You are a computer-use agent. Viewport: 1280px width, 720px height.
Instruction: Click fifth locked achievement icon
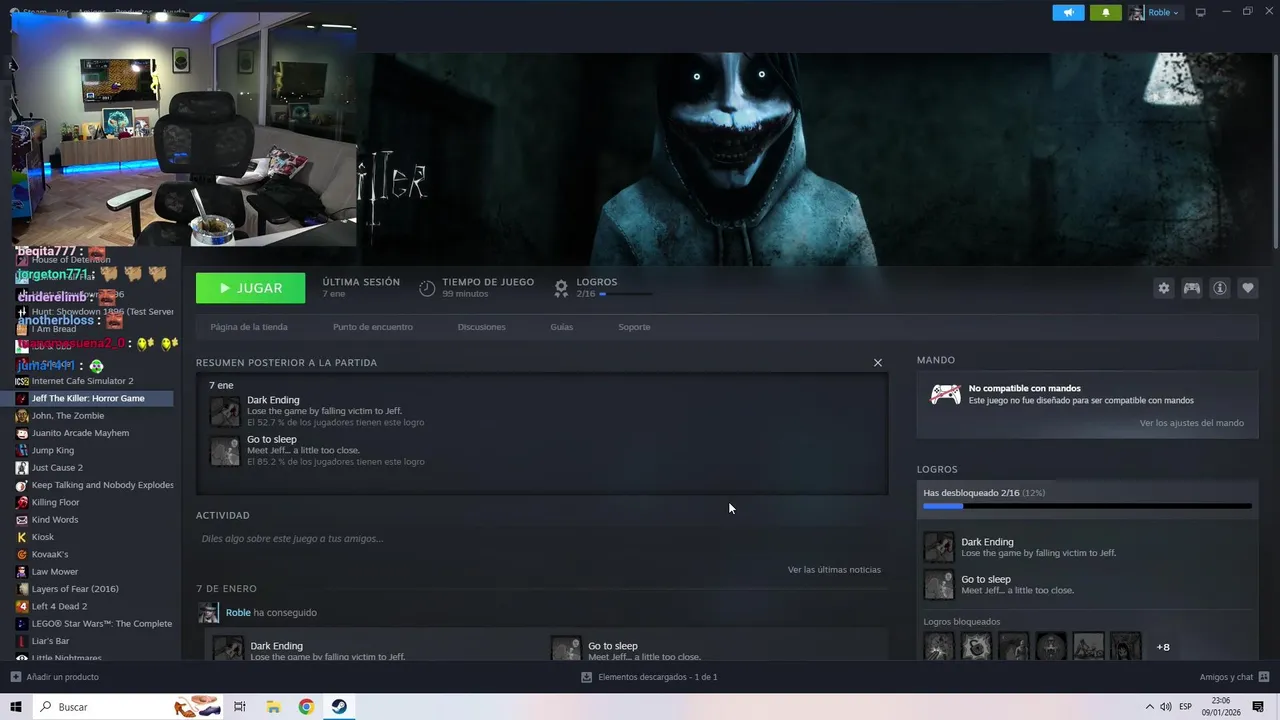pos(1088,647)
